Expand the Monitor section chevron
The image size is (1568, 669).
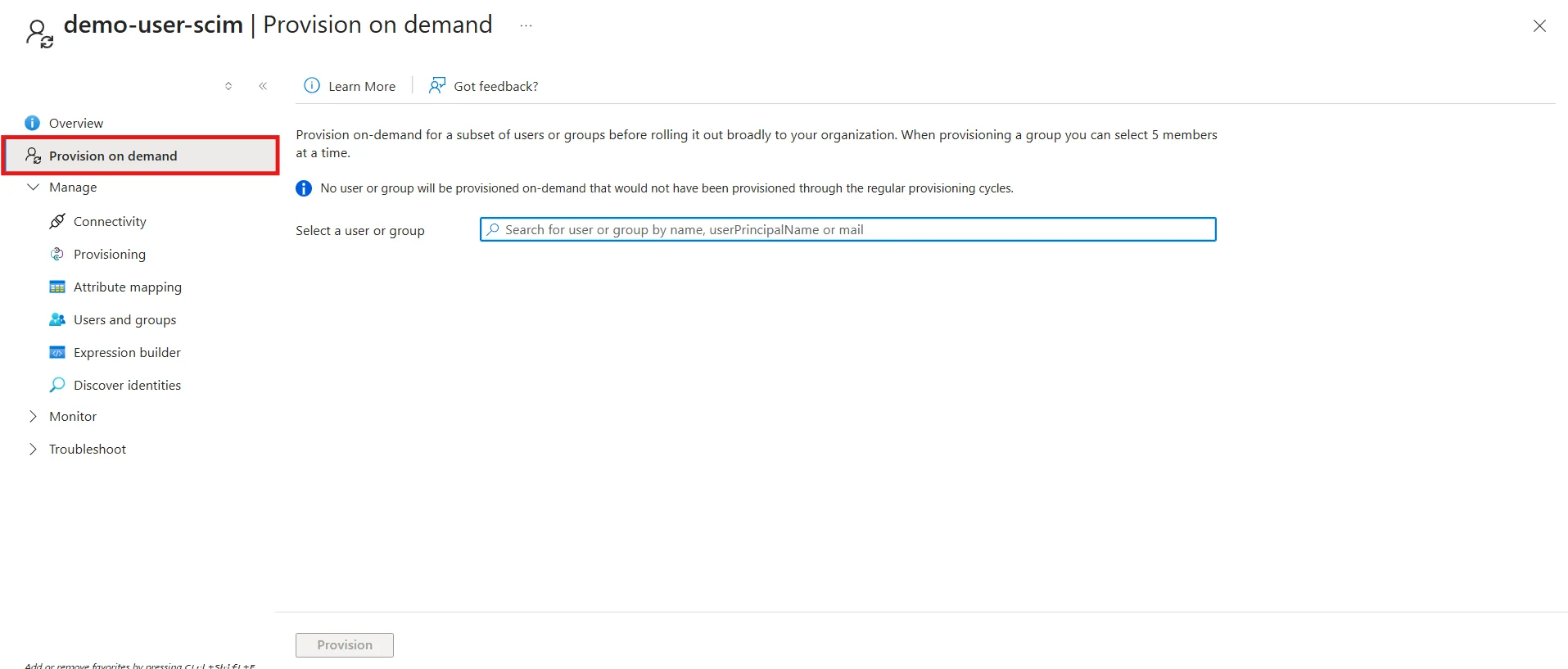[33, 416]
